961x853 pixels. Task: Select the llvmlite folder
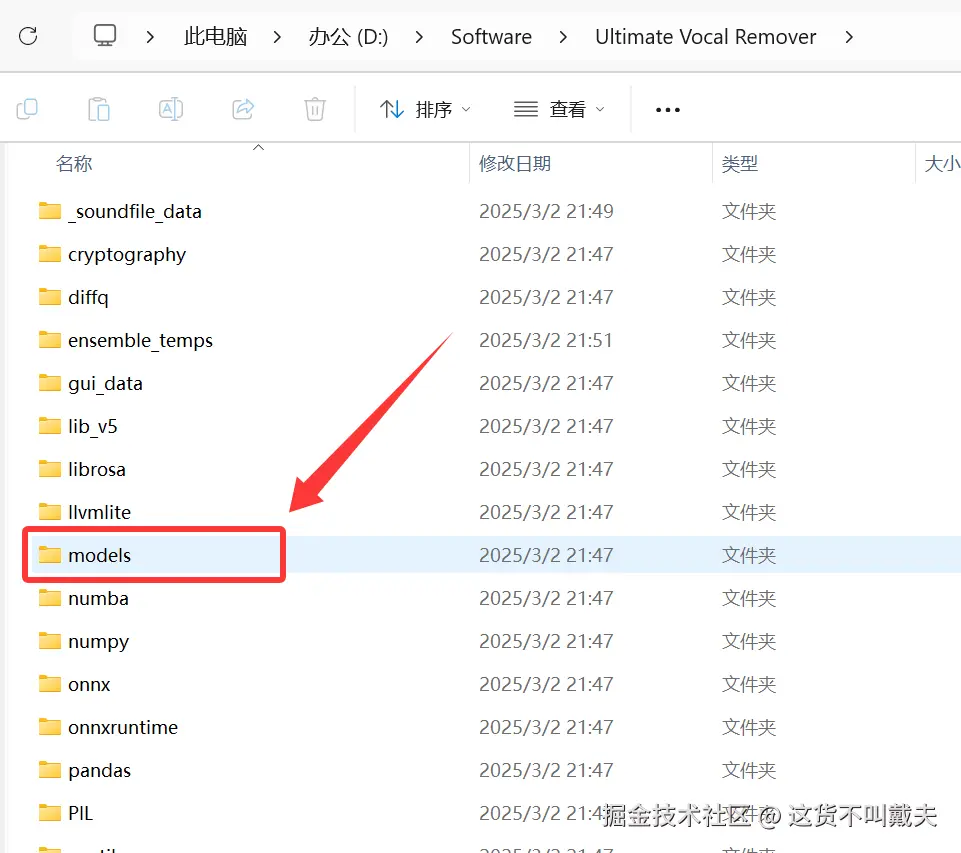pos(99,512)
